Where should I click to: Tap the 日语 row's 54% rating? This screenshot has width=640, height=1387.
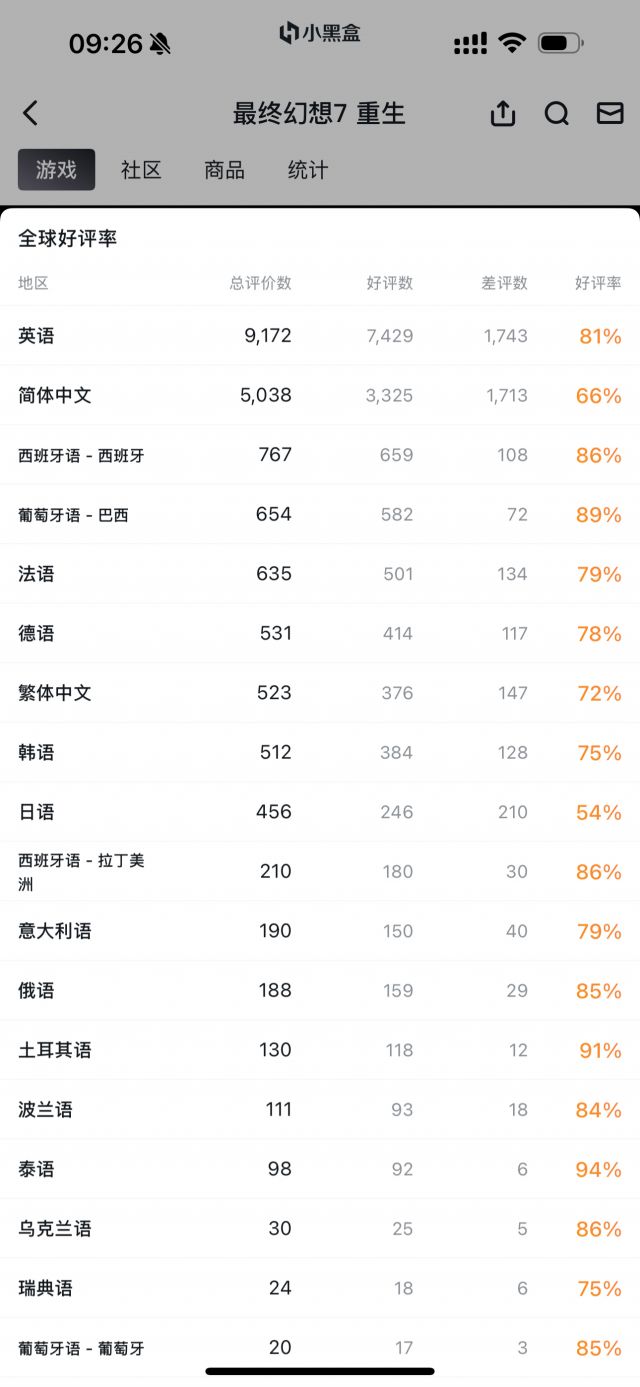(598, 812)
